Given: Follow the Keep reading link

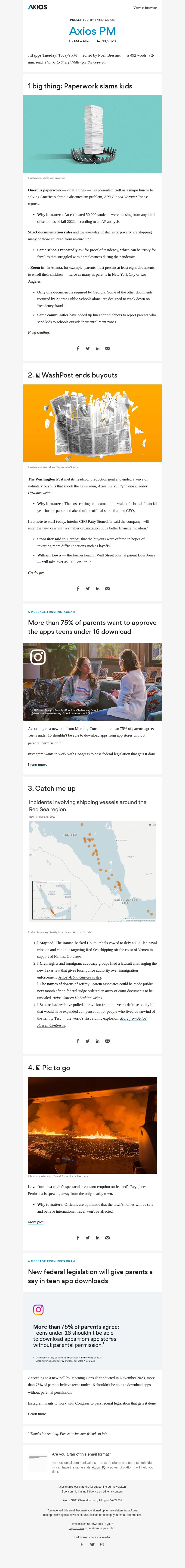Looking at the screenshot, I should click(x=38, y=333).
